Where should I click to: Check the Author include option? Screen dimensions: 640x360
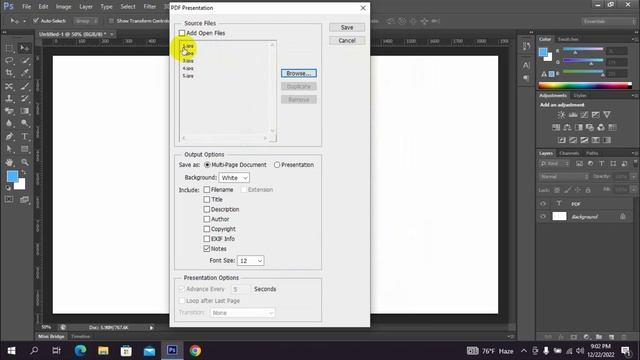207,219
